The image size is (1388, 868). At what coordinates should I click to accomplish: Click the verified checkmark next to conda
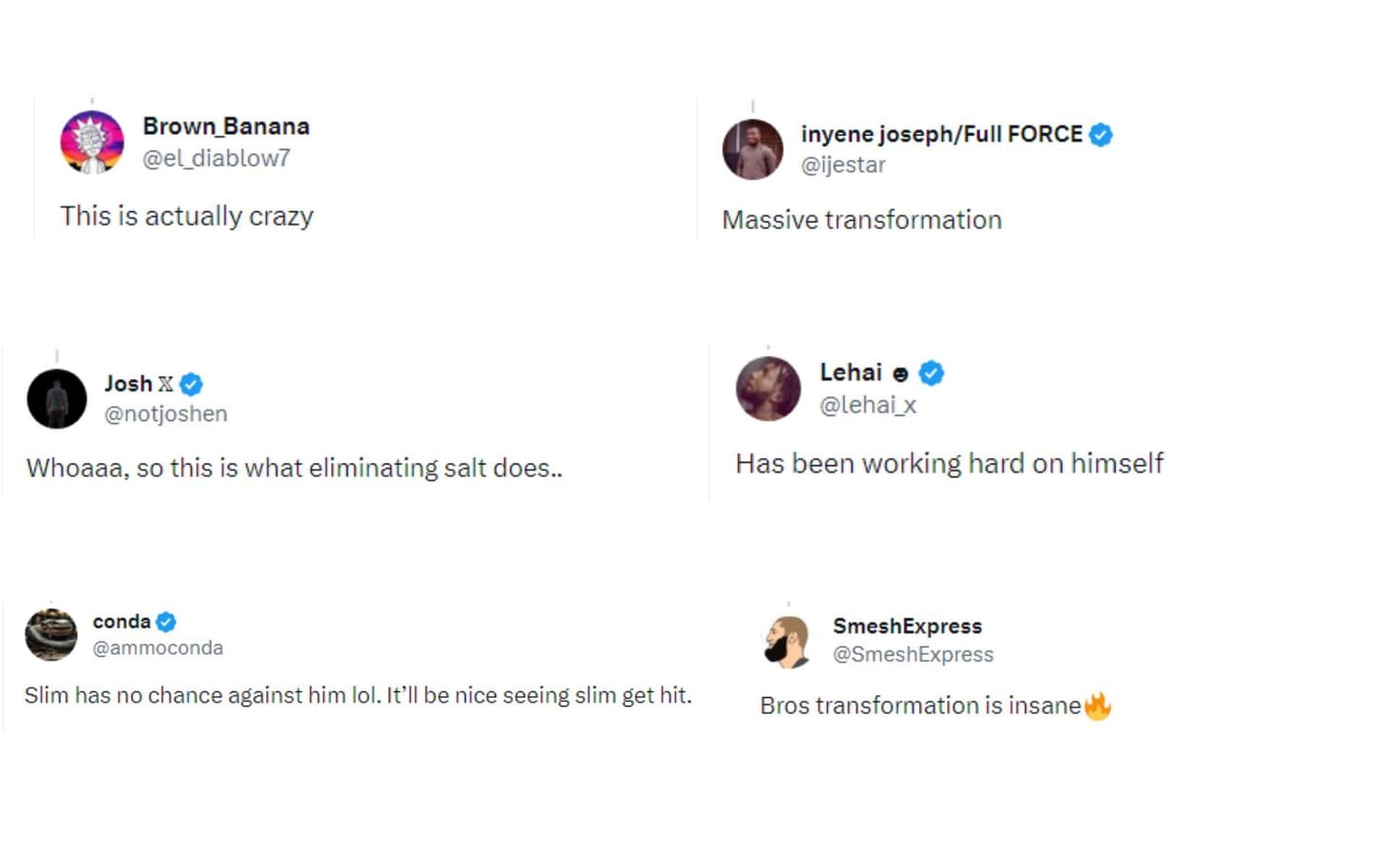(164, 622)
